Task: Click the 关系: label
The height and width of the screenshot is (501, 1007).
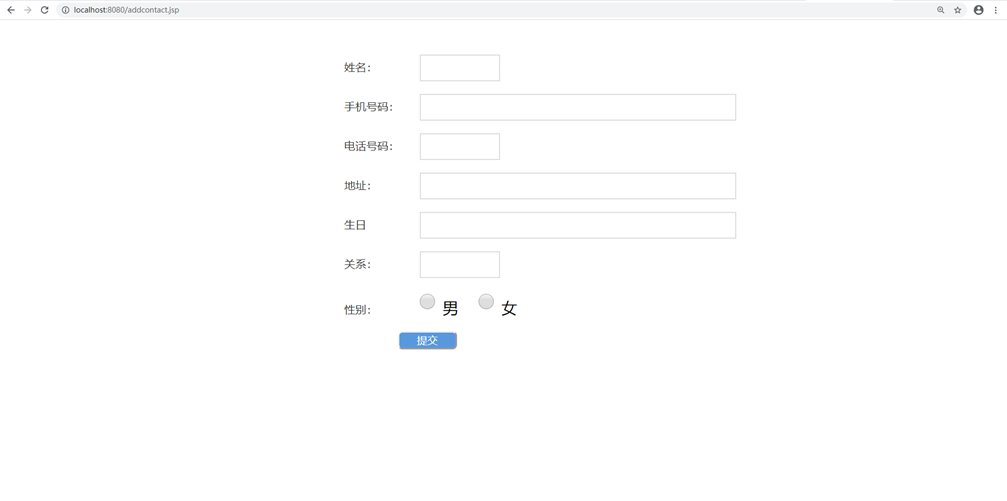Action: [x=357, y=265]
